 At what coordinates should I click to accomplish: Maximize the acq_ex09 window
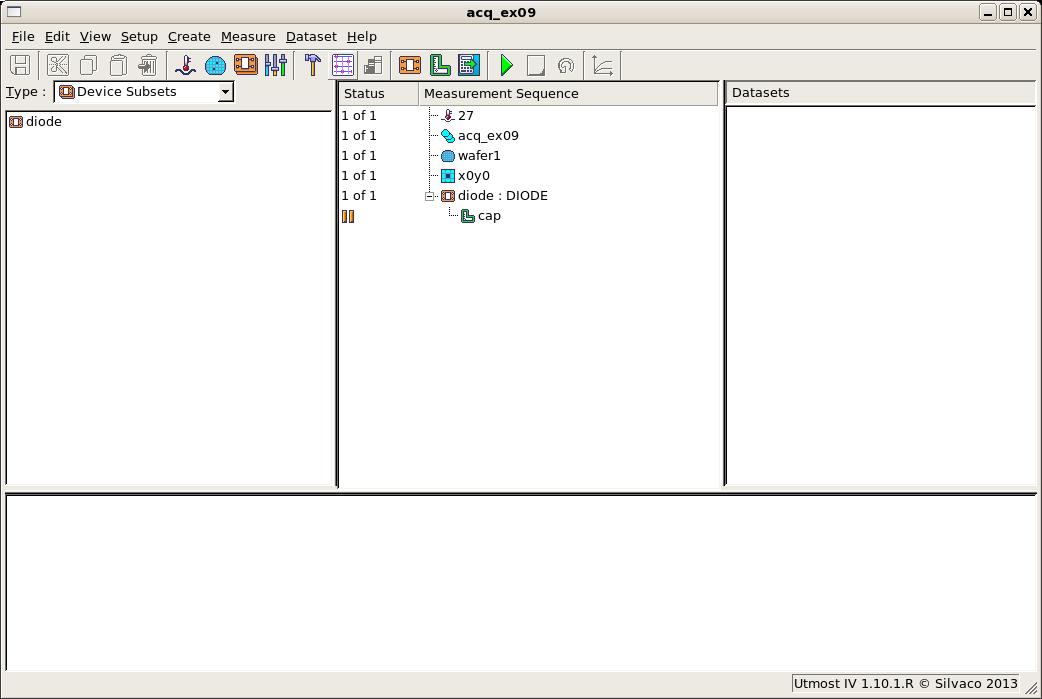click(x=1007, y=12)
